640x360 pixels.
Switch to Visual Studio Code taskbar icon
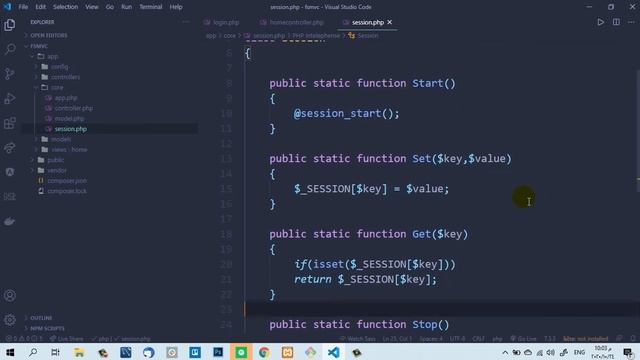click(x=334, y=352)
